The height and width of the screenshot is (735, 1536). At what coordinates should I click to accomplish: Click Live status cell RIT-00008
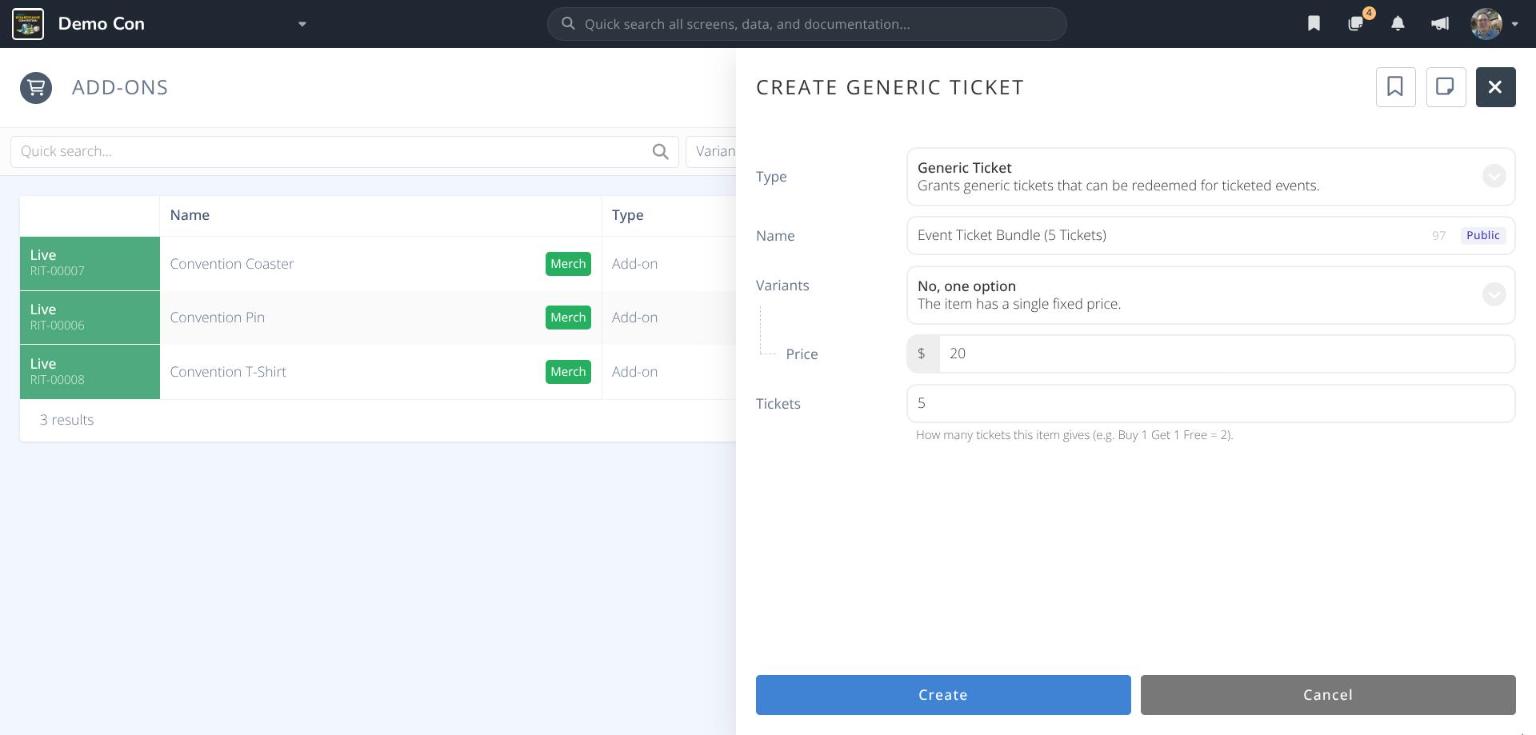point(90,372)
